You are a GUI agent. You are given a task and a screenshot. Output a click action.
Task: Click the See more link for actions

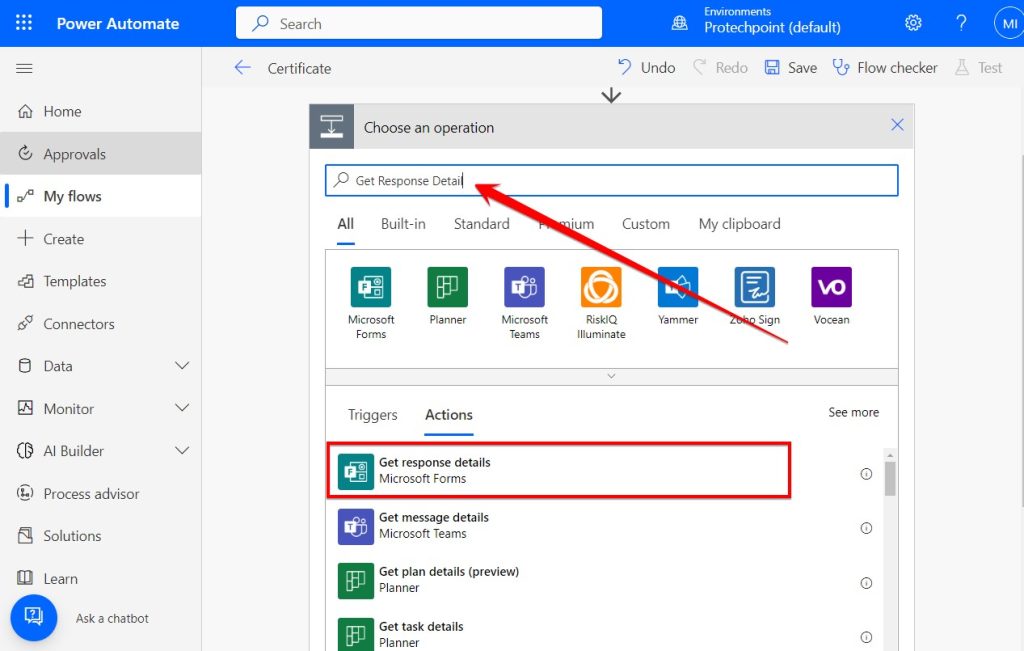[853, 412]
